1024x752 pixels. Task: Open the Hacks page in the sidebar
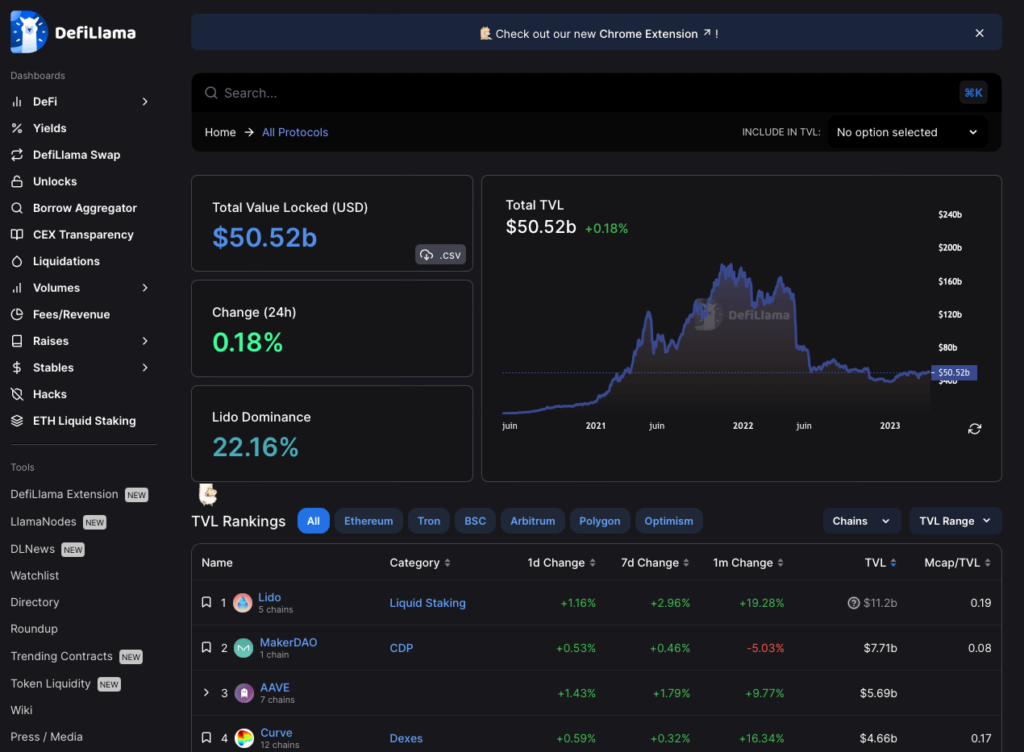coord(49,394)
